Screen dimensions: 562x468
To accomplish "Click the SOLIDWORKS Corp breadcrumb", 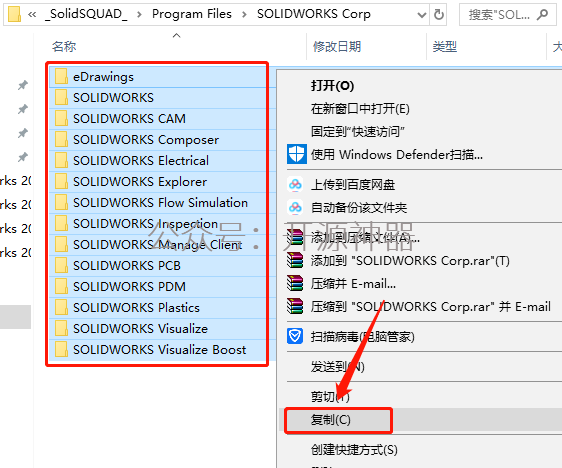I will tap(314, 14).
